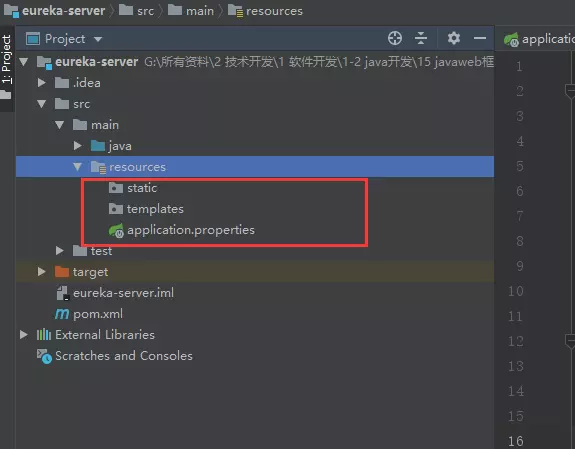Expand the test folder arrow

[59, 251]
